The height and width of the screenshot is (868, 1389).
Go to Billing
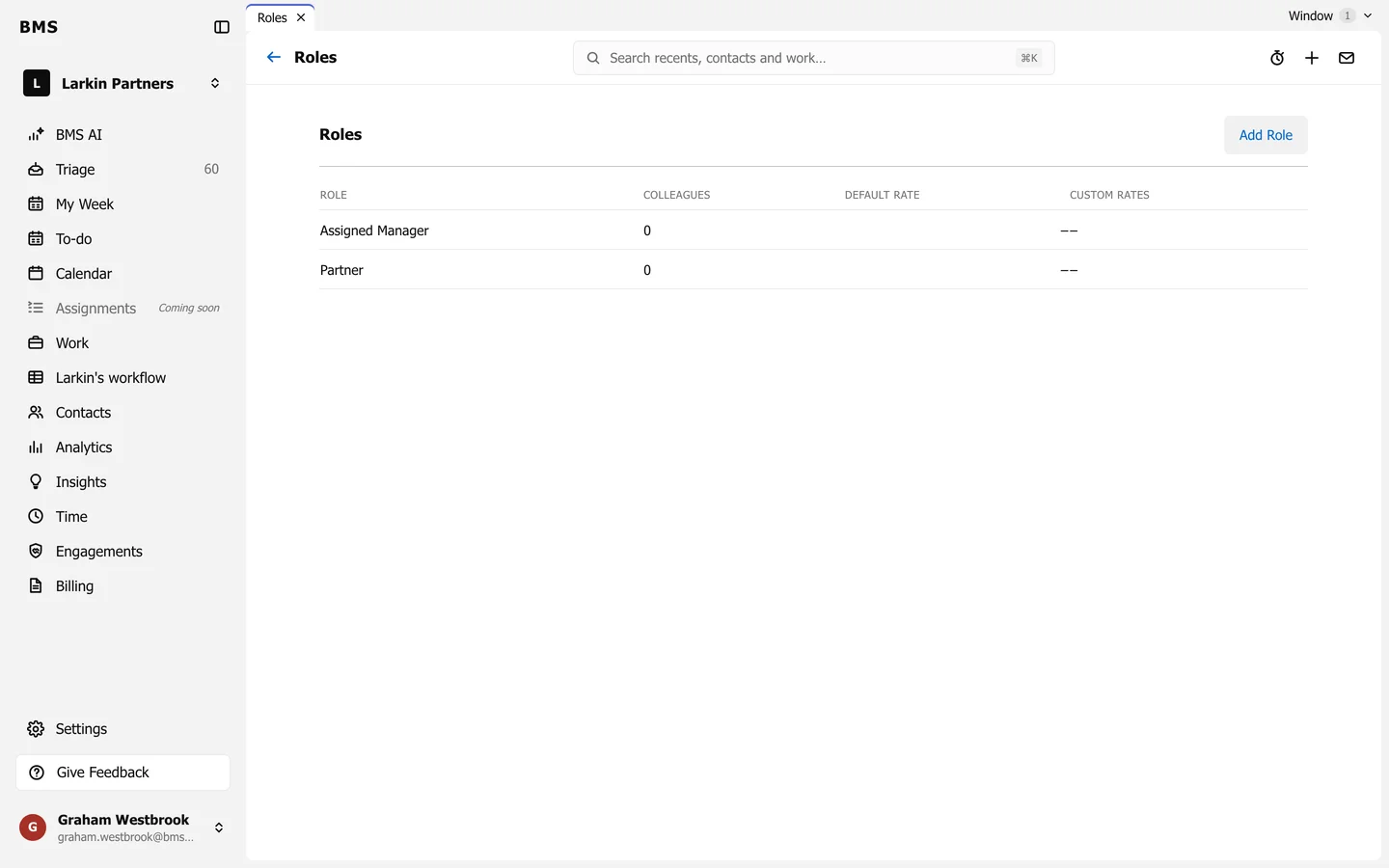pos(123,586)
